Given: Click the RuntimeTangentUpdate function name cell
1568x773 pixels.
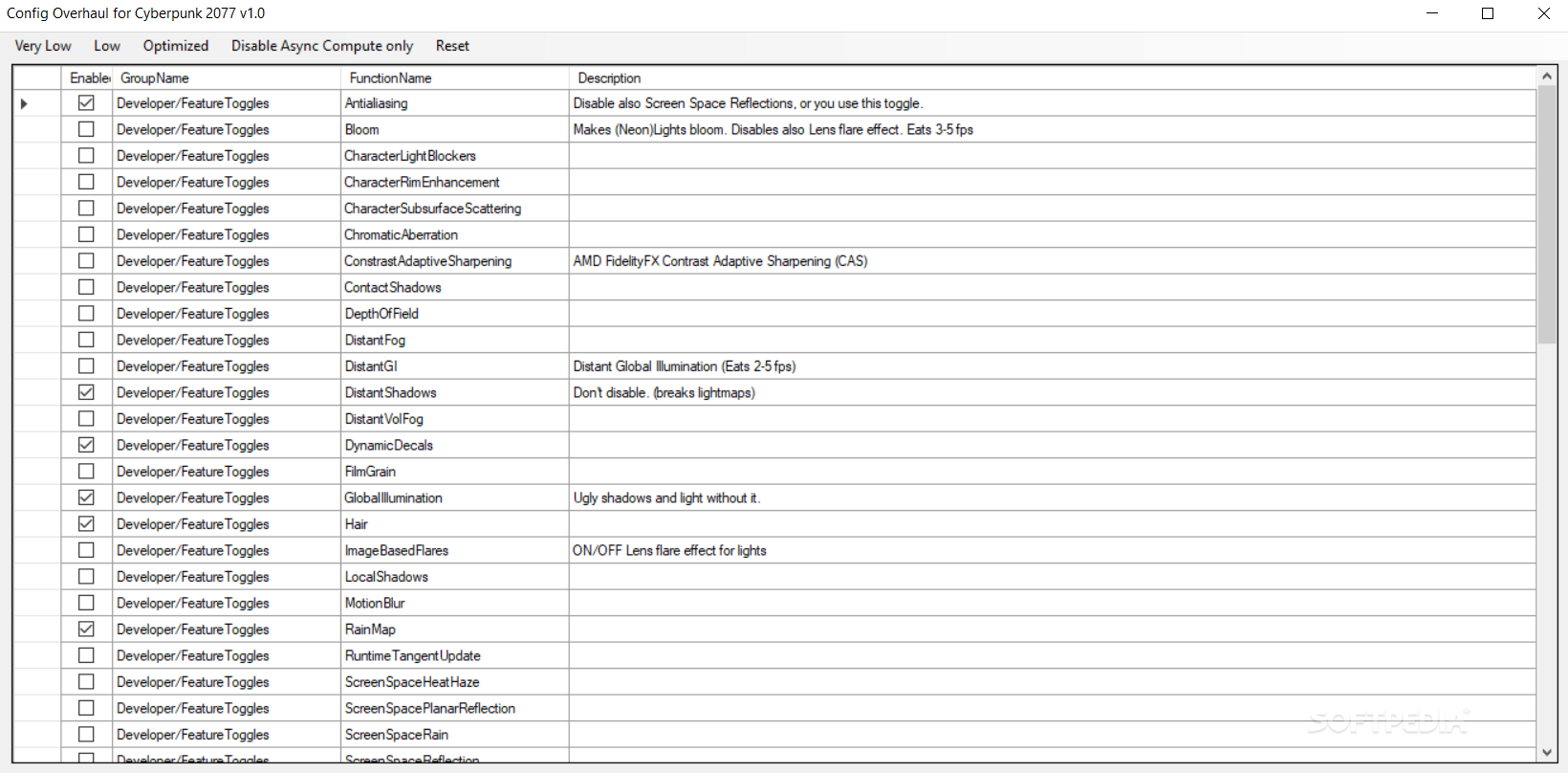Looking at the screenshot, I should [454, 655].
